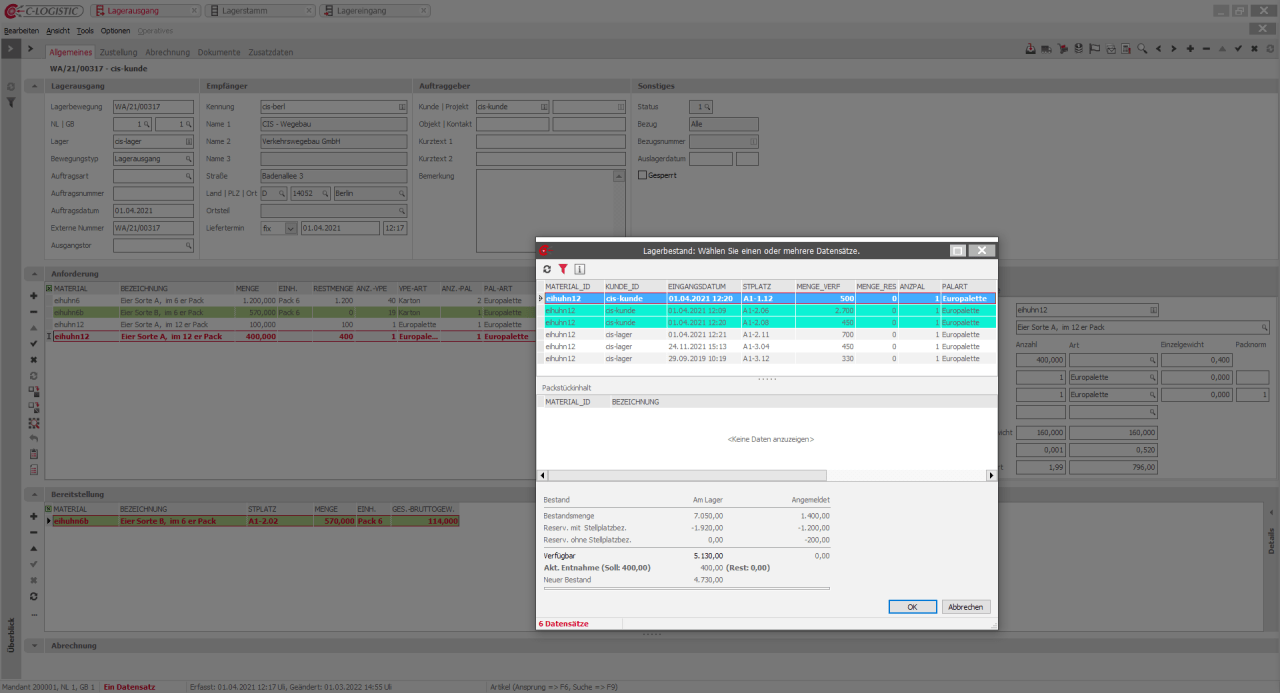Click the Abbrechen button
Image resolution: width=1280 pixels, height=693 pixels.
click(966, 606)
